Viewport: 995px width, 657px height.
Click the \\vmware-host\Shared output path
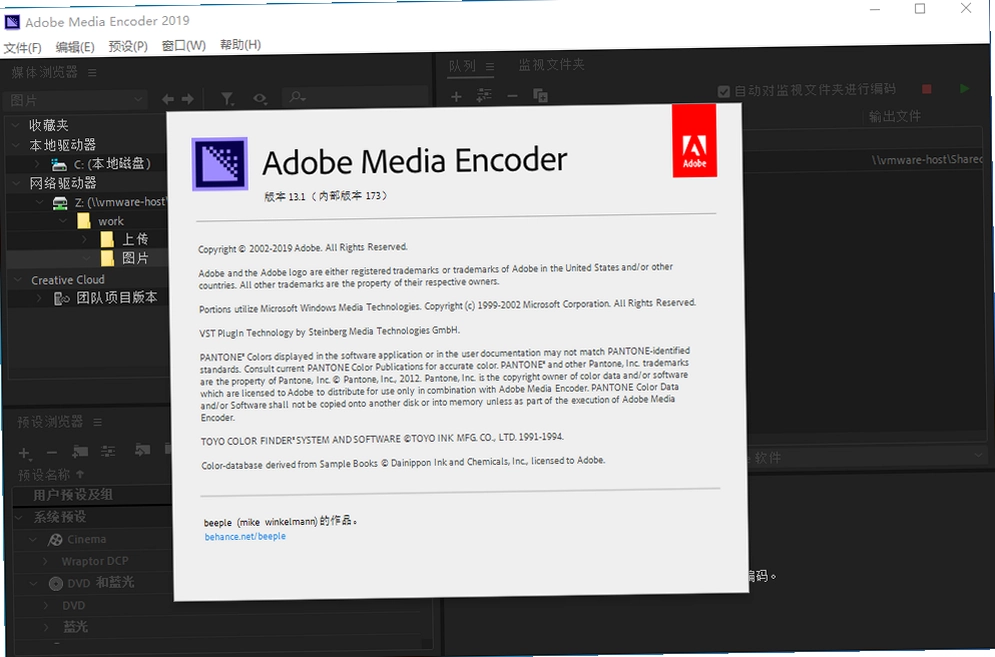[927, 159]
